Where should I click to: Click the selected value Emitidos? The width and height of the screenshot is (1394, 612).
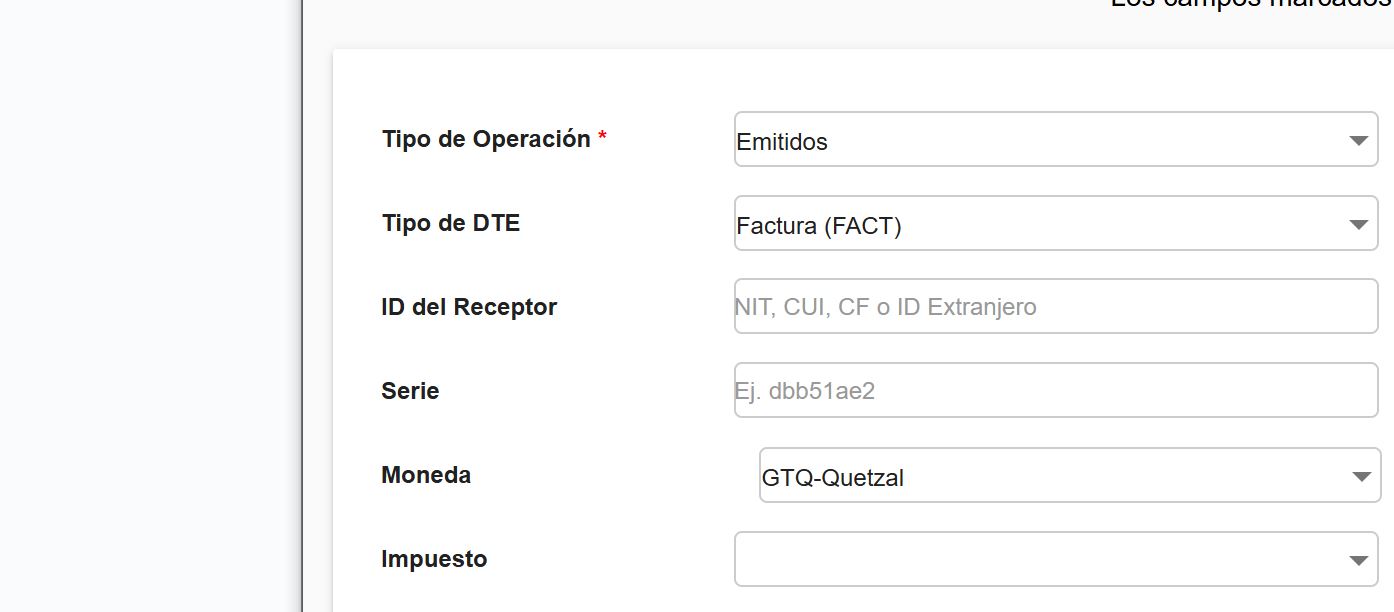782,142
